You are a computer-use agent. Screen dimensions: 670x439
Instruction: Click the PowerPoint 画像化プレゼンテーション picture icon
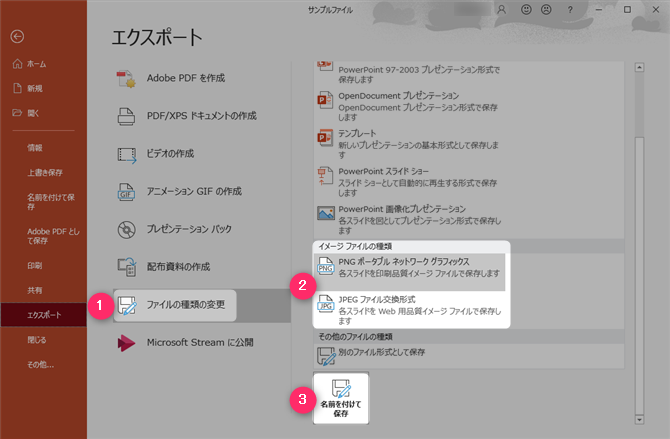pyautogui.click(x=326, y=212)
